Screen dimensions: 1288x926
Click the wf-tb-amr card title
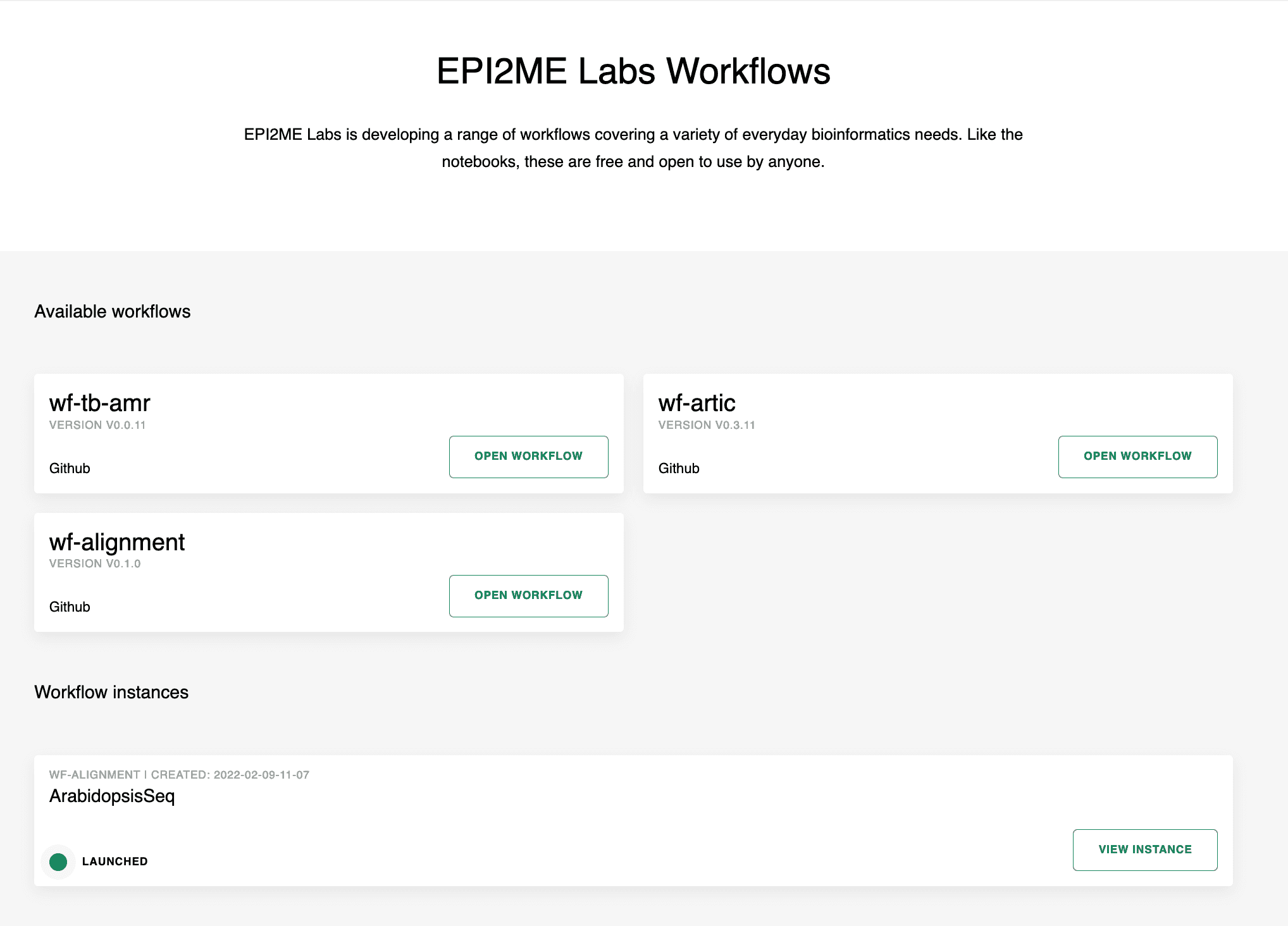click(100, 403)
